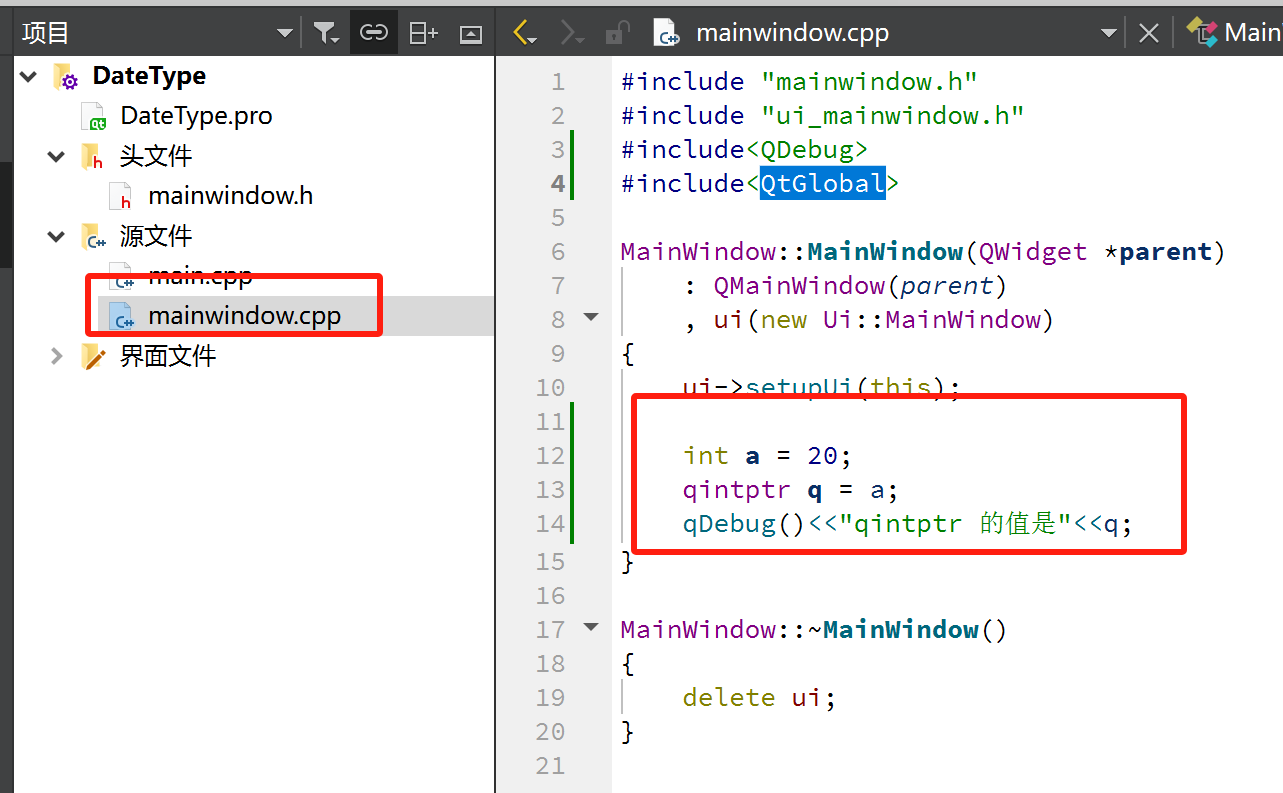Click the 项目 panel title label
The image size is (1283, 793).
(x=46, y=33)
